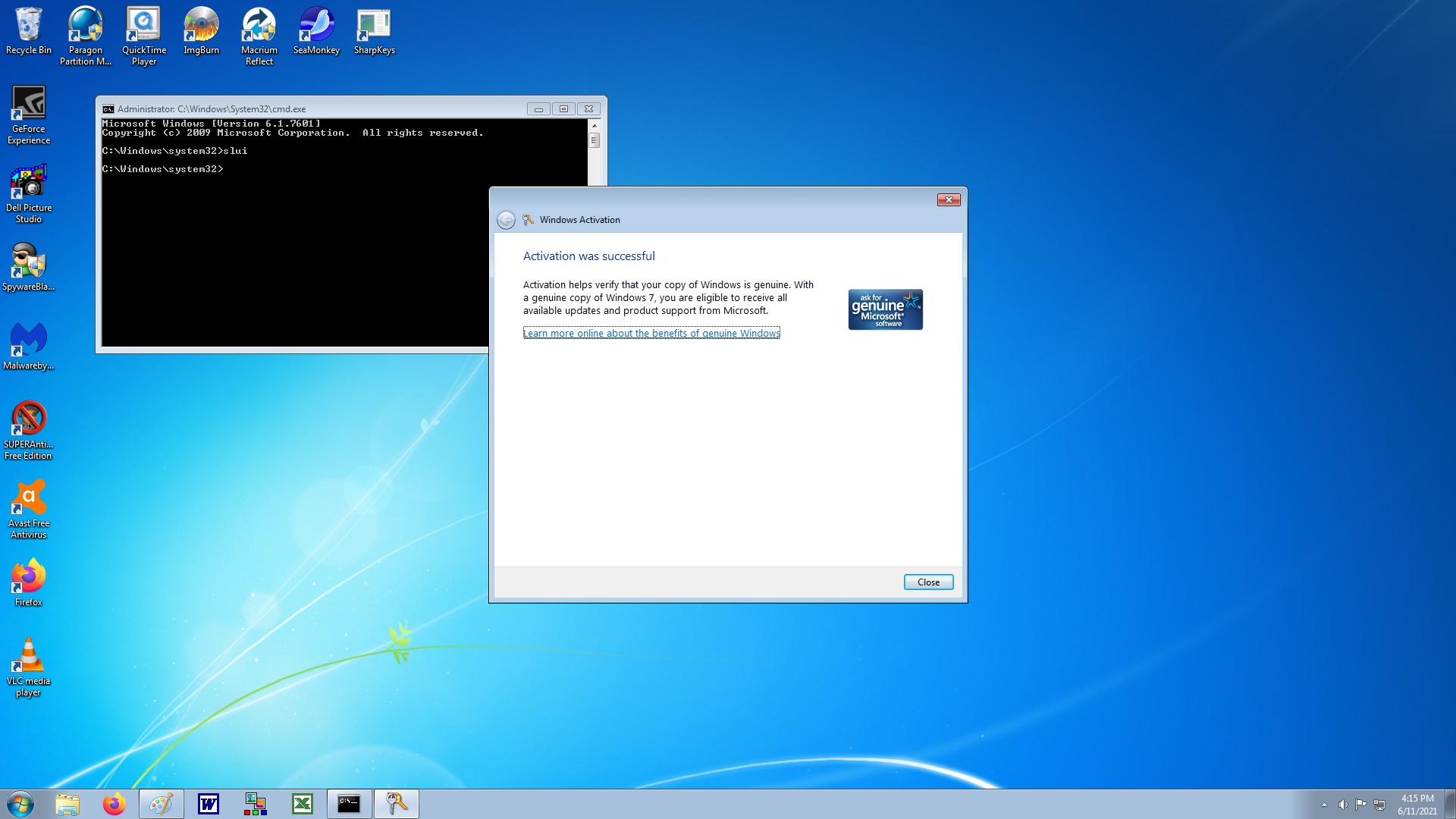Click the cmd.exe taskbar button
The height and width of the screenshot is (819, 1456).
tap(349, 804)
